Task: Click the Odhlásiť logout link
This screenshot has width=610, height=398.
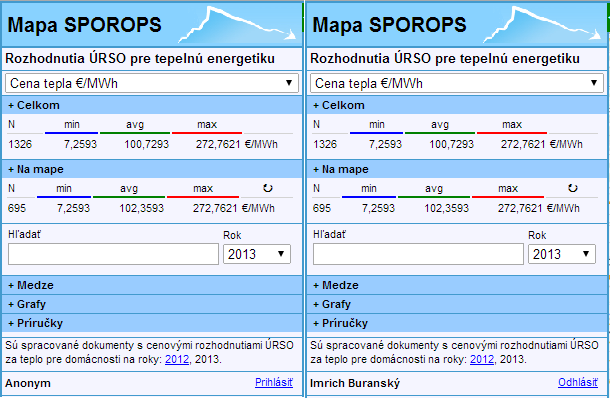Action: 578,382
